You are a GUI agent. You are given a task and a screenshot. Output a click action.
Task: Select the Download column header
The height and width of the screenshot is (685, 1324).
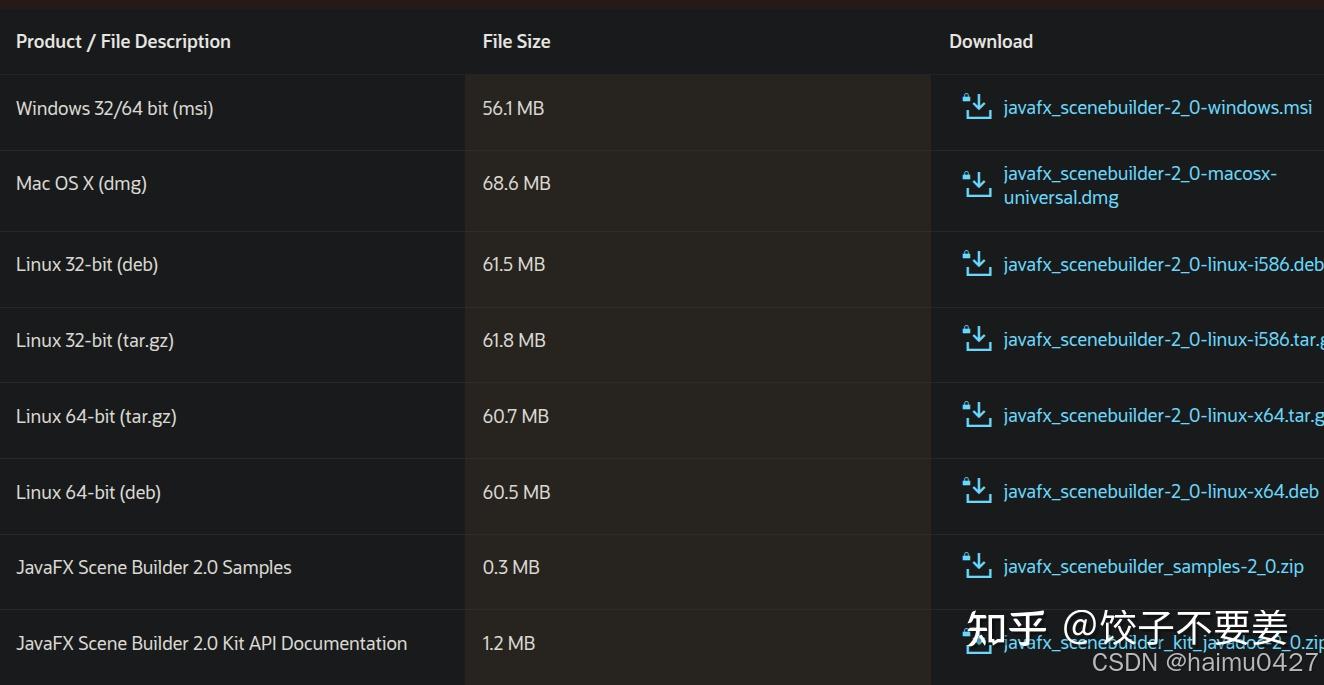tap(990, 41)
